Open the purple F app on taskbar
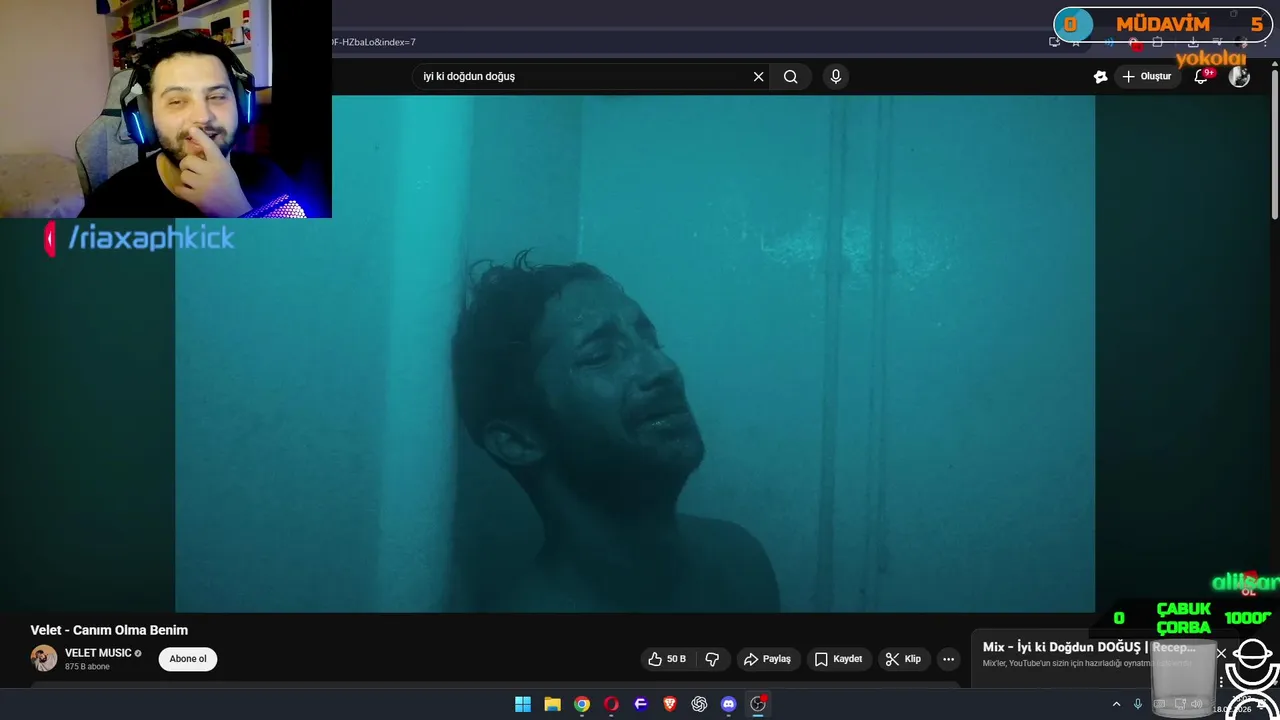 point(641,704)
